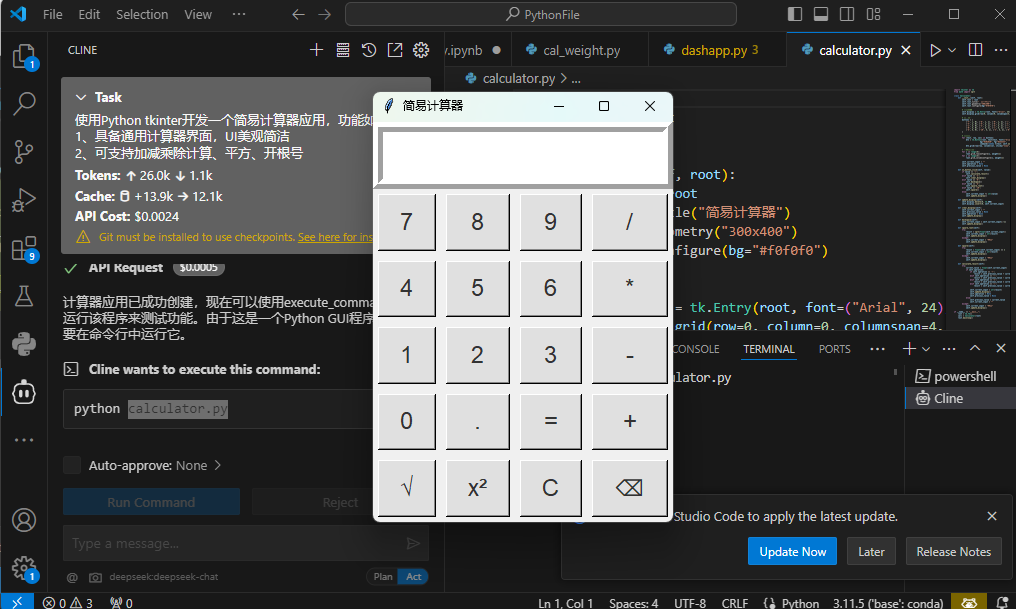Open the Extensions view
Screen dimensions: 1016x609
coord(24,248)
